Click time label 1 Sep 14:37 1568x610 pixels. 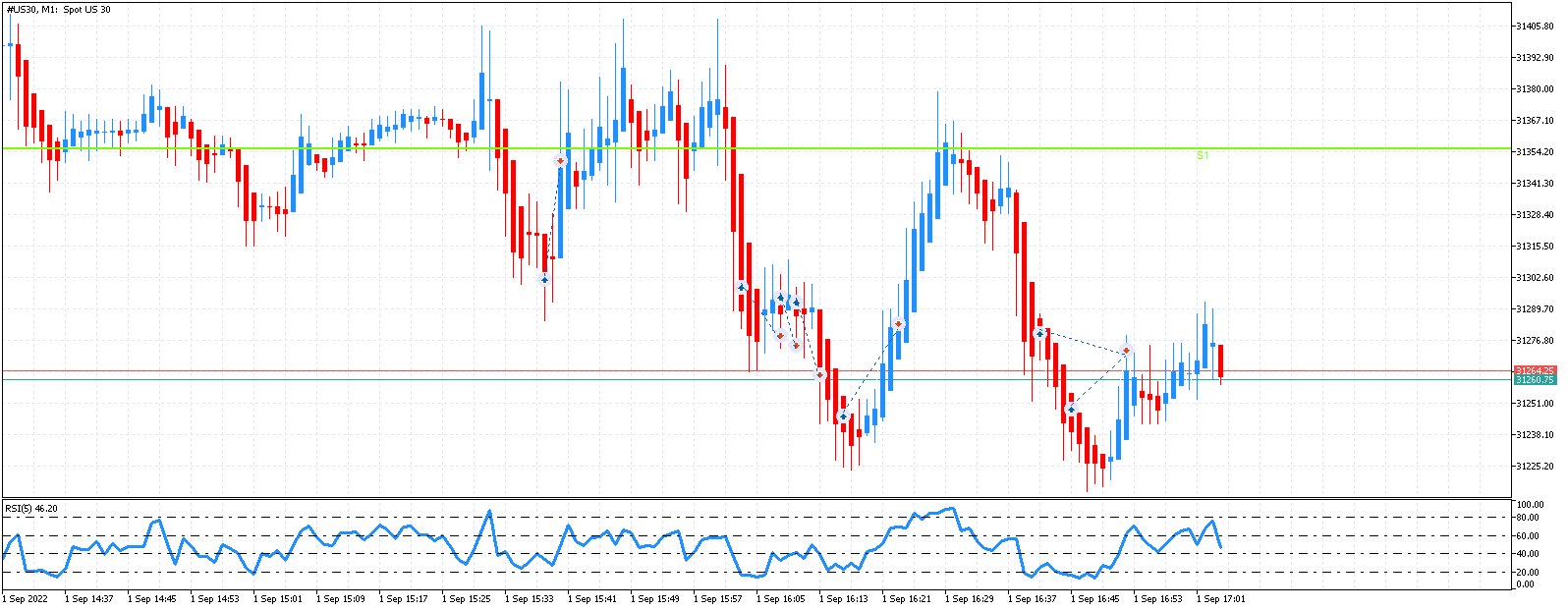click(x=89, y=599)
